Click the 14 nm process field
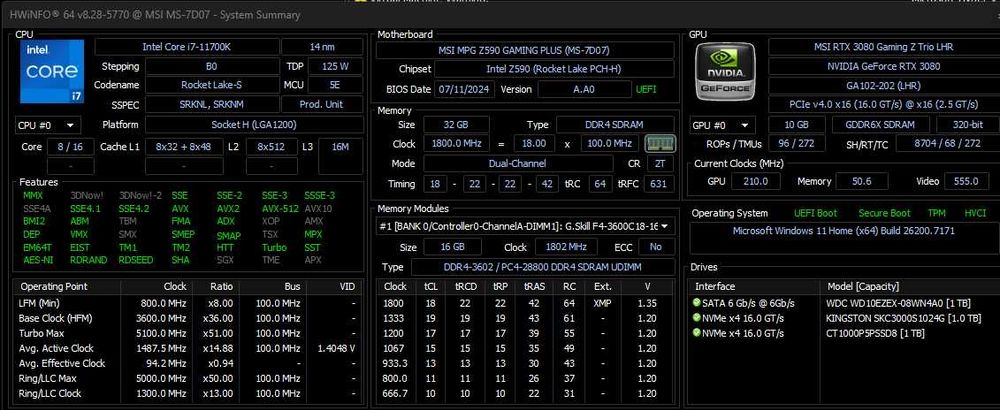The image size is (1000, 410). pyautogui.click(x=322, y=47)
